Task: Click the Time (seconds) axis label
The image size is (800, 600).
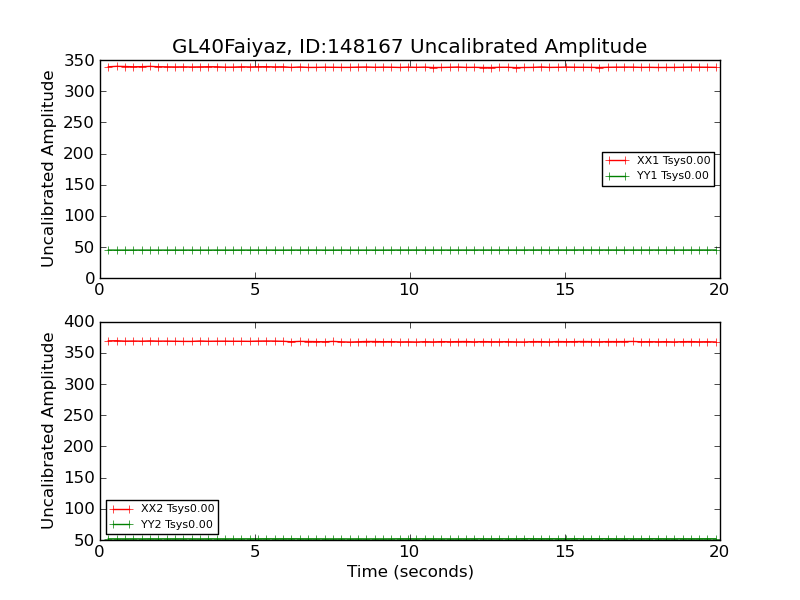Action: click(410, 572)
